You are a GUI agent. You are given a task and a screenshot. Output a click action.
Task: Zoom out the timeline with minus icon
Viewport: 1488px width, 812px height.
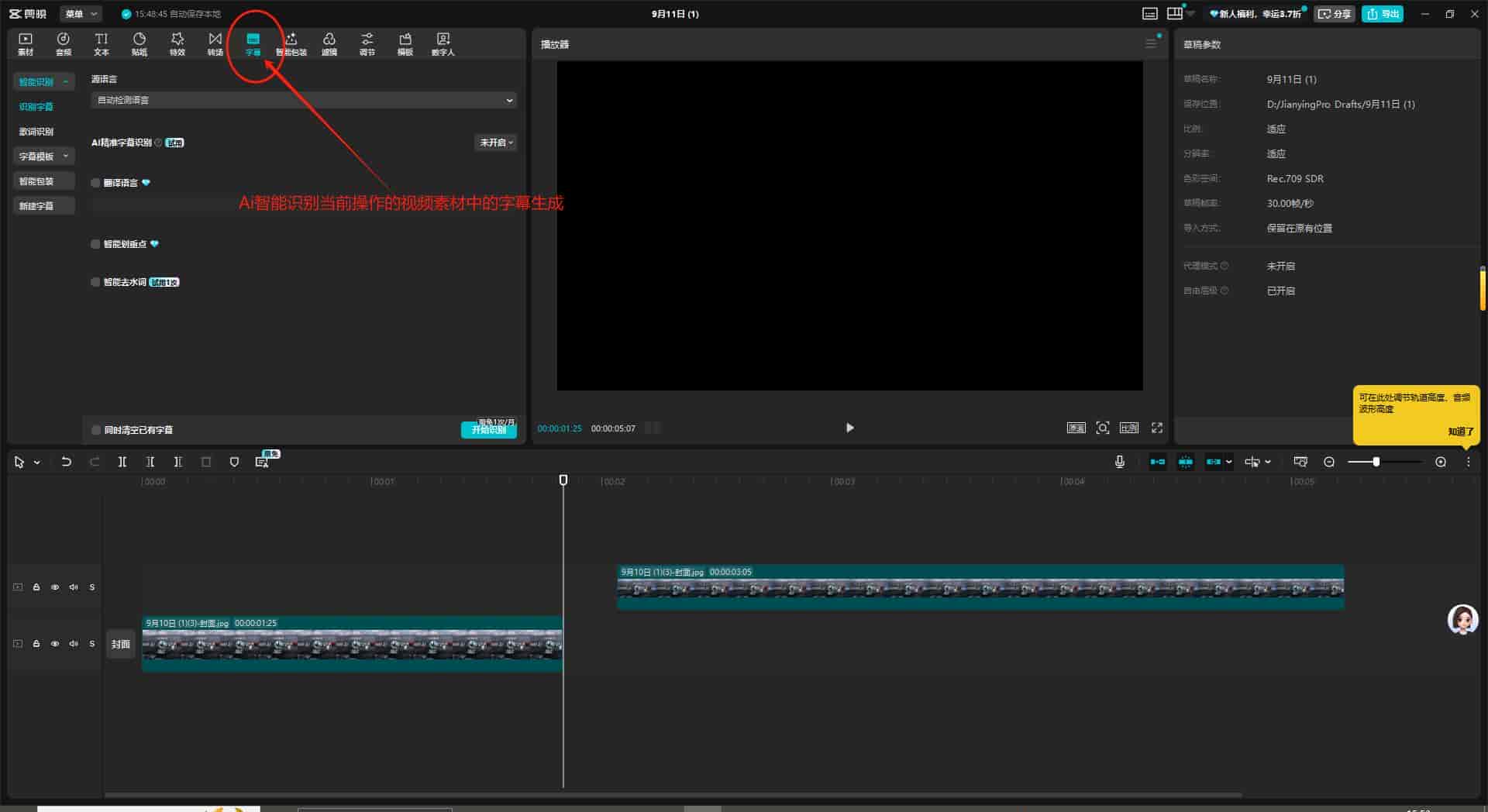[x=1329, y=462]
